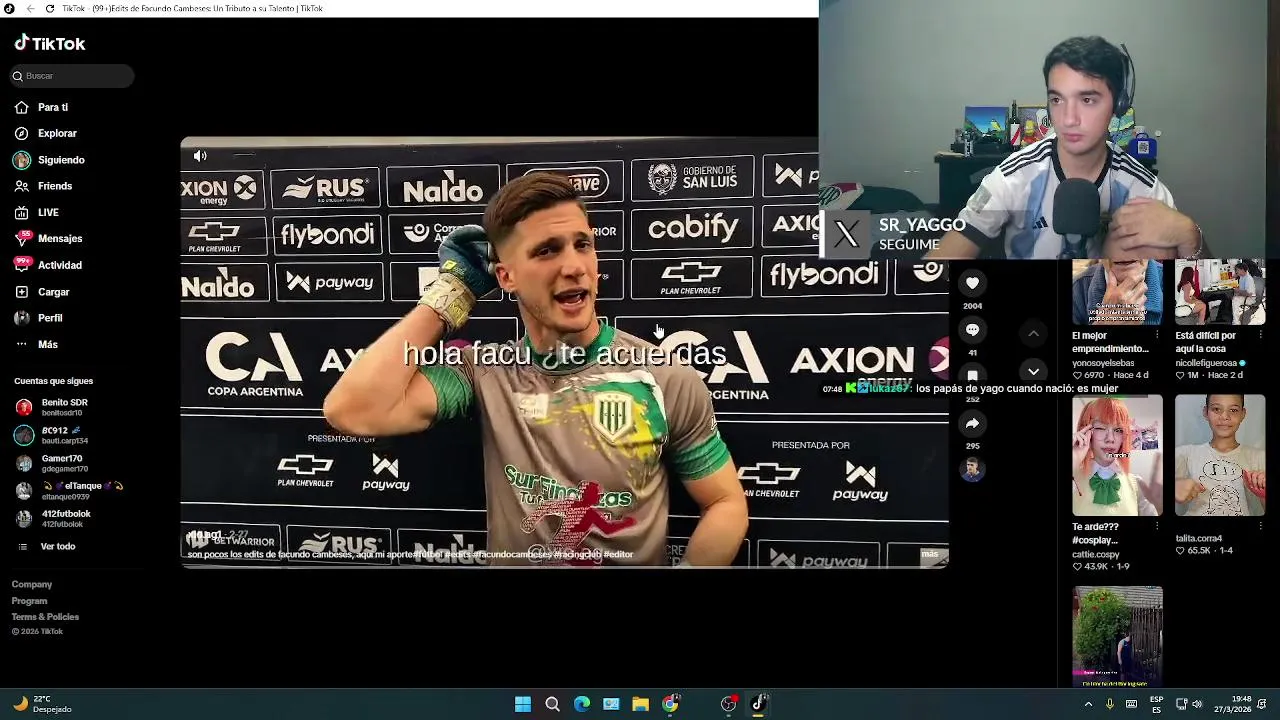Go to next video with down chevron
This screenshot has width=1280, height=720.
pos(1033,371)
